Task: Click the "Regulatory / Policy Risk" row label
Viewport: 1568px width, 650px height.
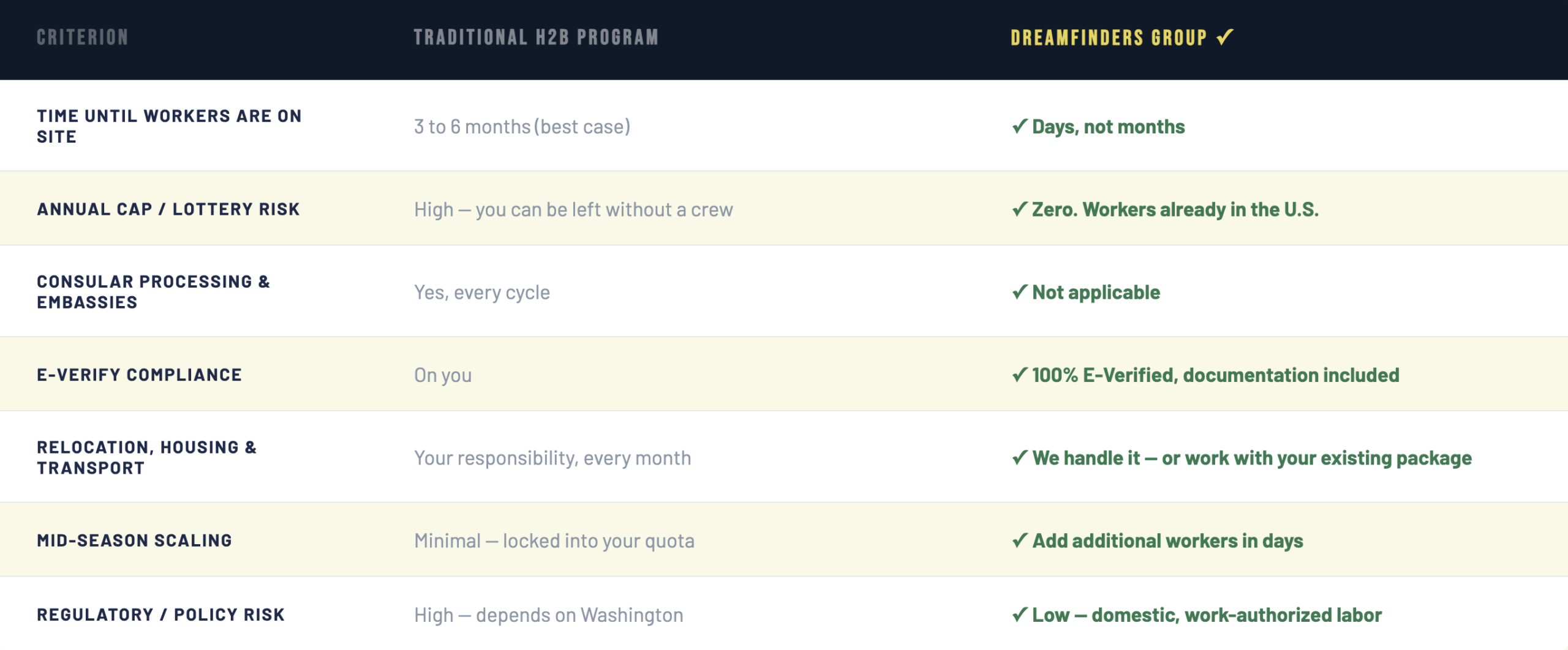Action: (161, 615)
